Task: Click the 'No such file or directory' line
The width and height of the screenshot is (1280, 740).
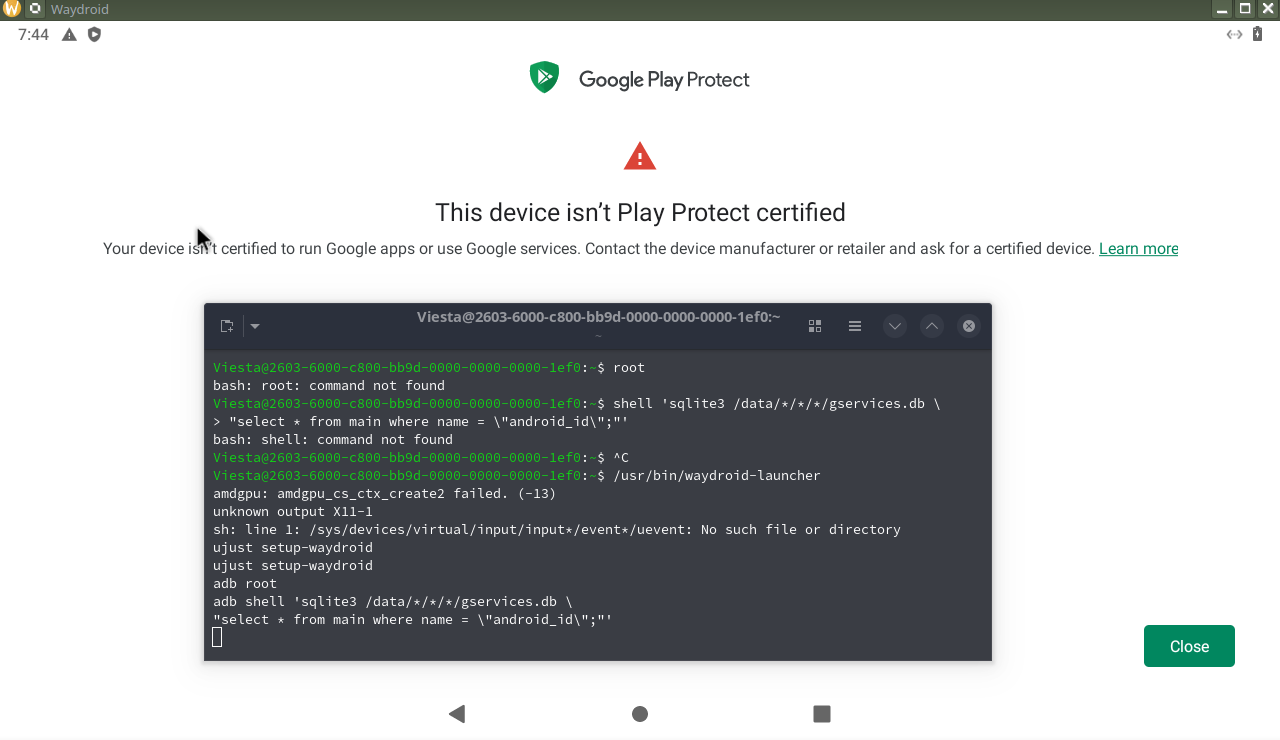Action: coord(557,530)
